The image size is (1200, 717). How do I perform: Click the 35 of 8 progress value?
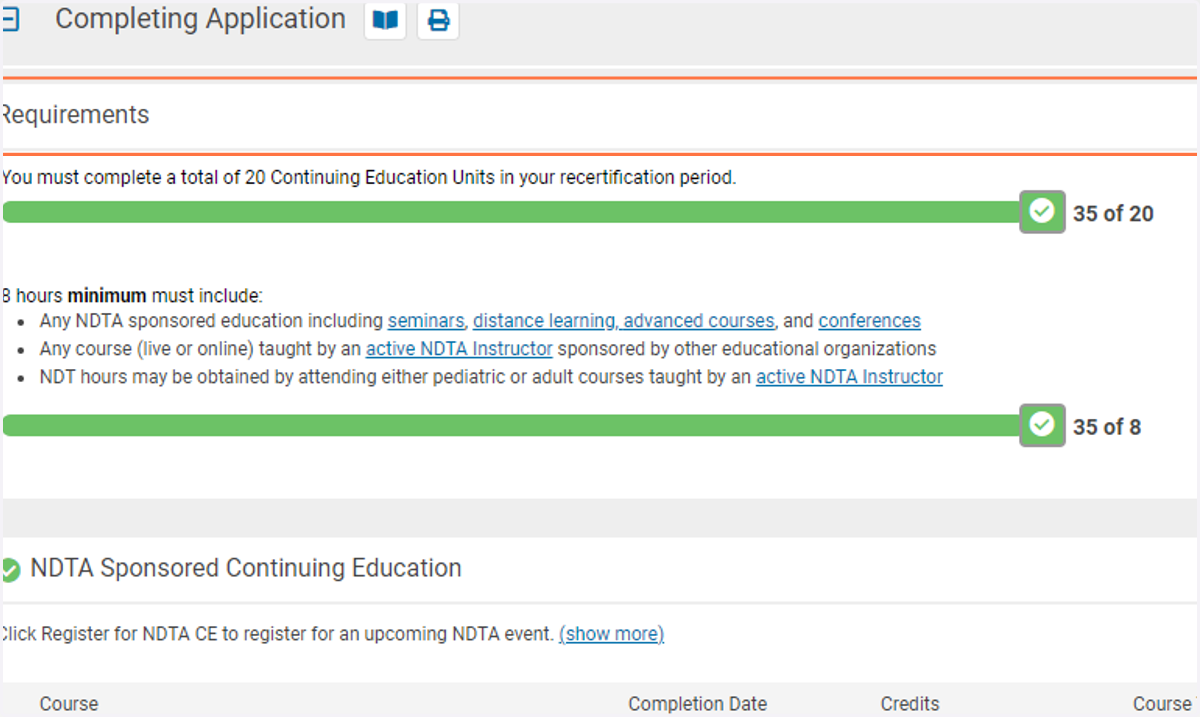1107,427
